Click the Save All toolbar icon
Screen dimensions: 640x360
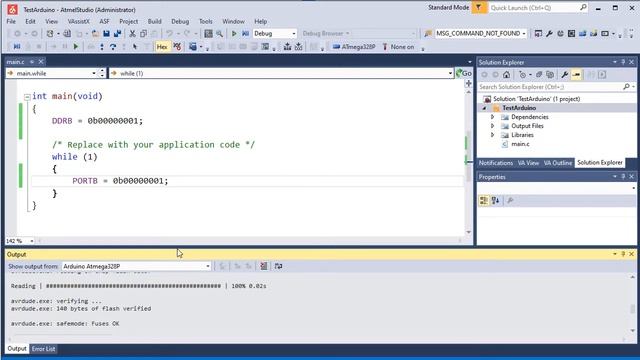click(x=117, y=33)
